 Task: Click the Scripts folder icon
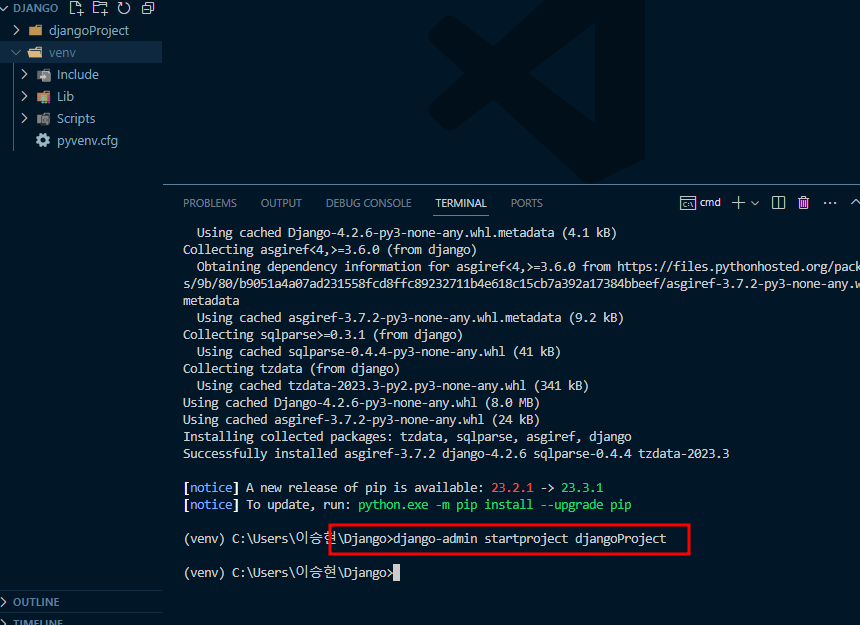click(43, 119)
